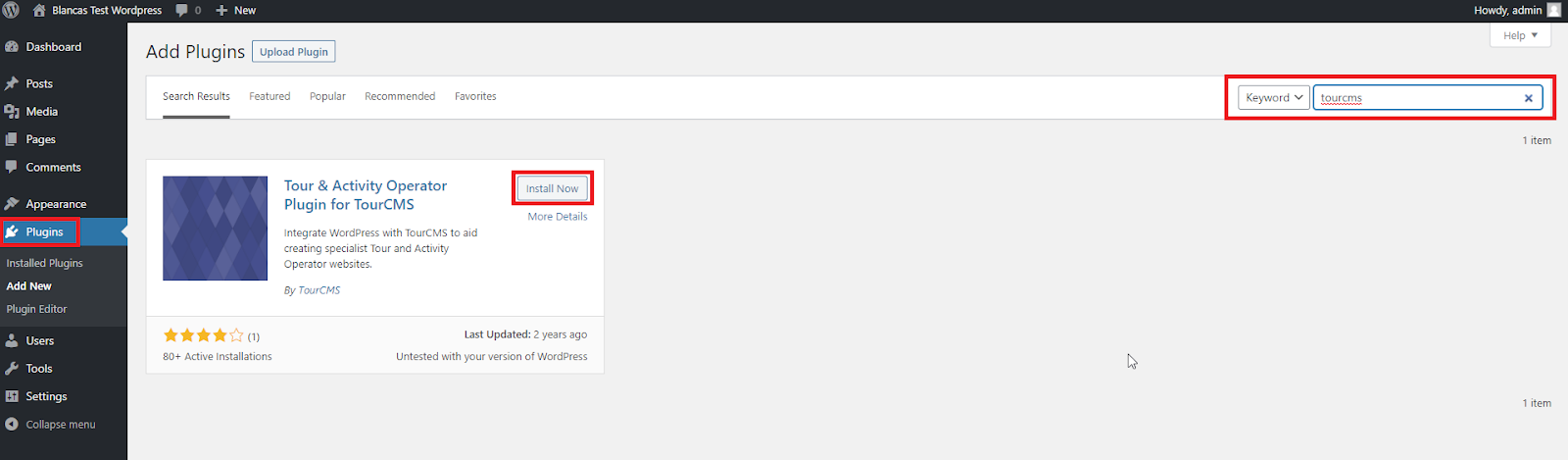This screenshot has width=1568, height=460.
Task: Switch to the Search Results tab
Action: pyautogui.click(x=196, y=96)
